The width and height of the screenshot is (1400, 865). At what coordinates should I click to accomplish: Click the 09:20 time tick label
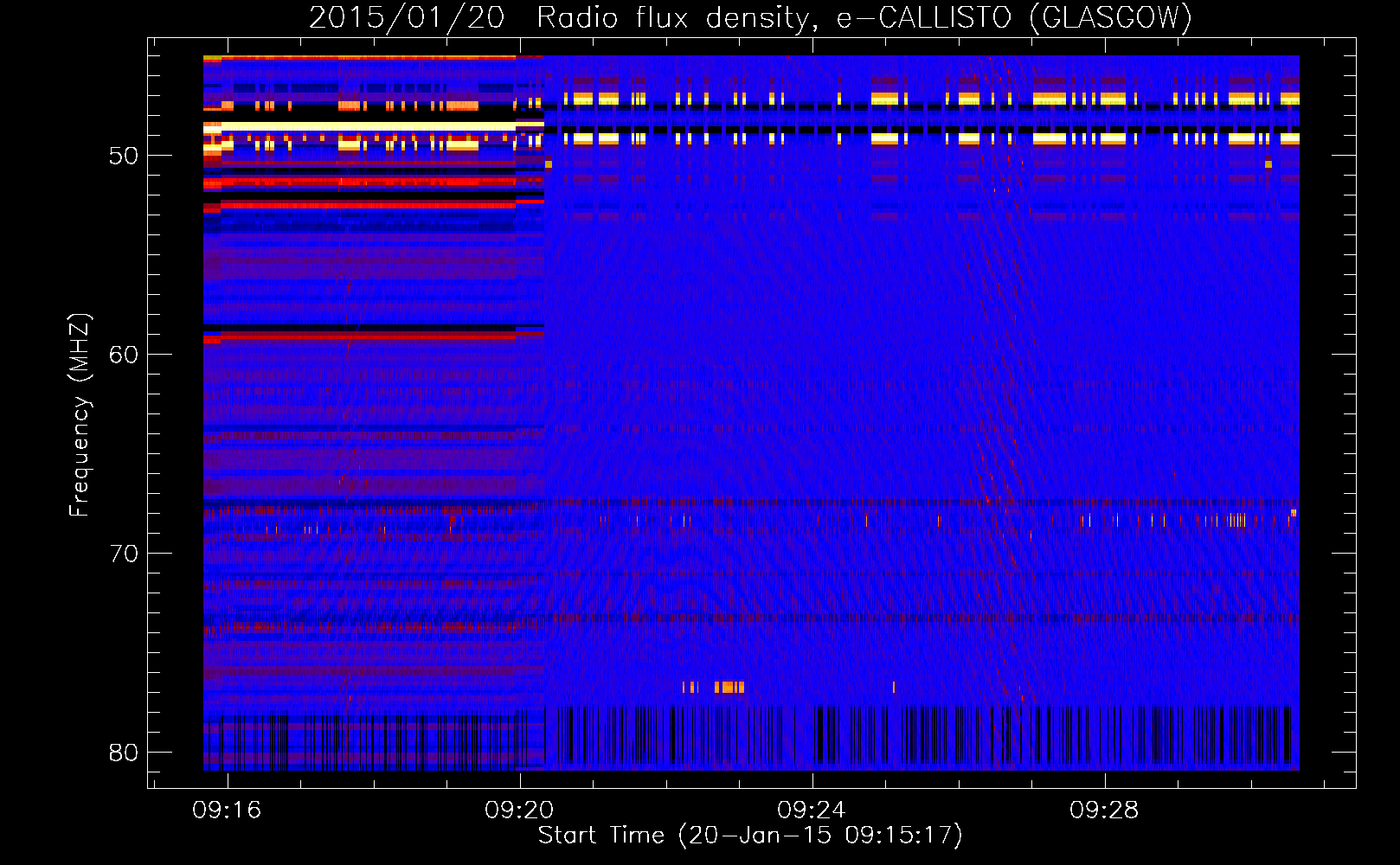pyautogui.click(x=519, y=811)
